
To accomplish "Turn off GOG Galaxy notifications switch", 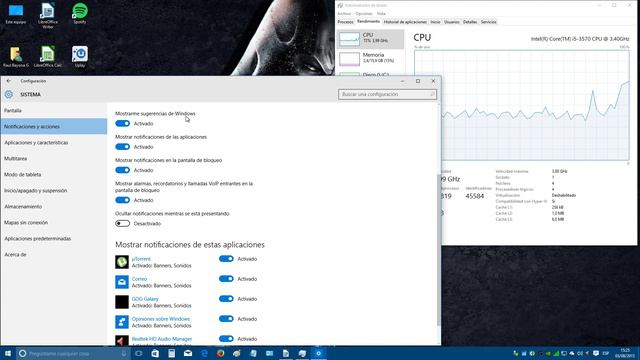I will 226,299.
